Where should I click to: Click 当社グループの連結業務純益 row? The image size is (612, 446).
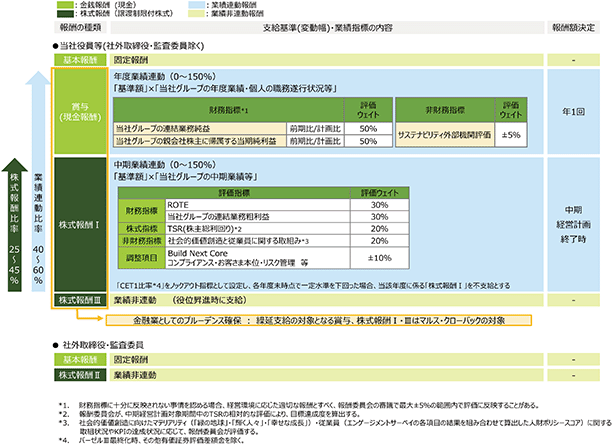(x=200, y=129)
